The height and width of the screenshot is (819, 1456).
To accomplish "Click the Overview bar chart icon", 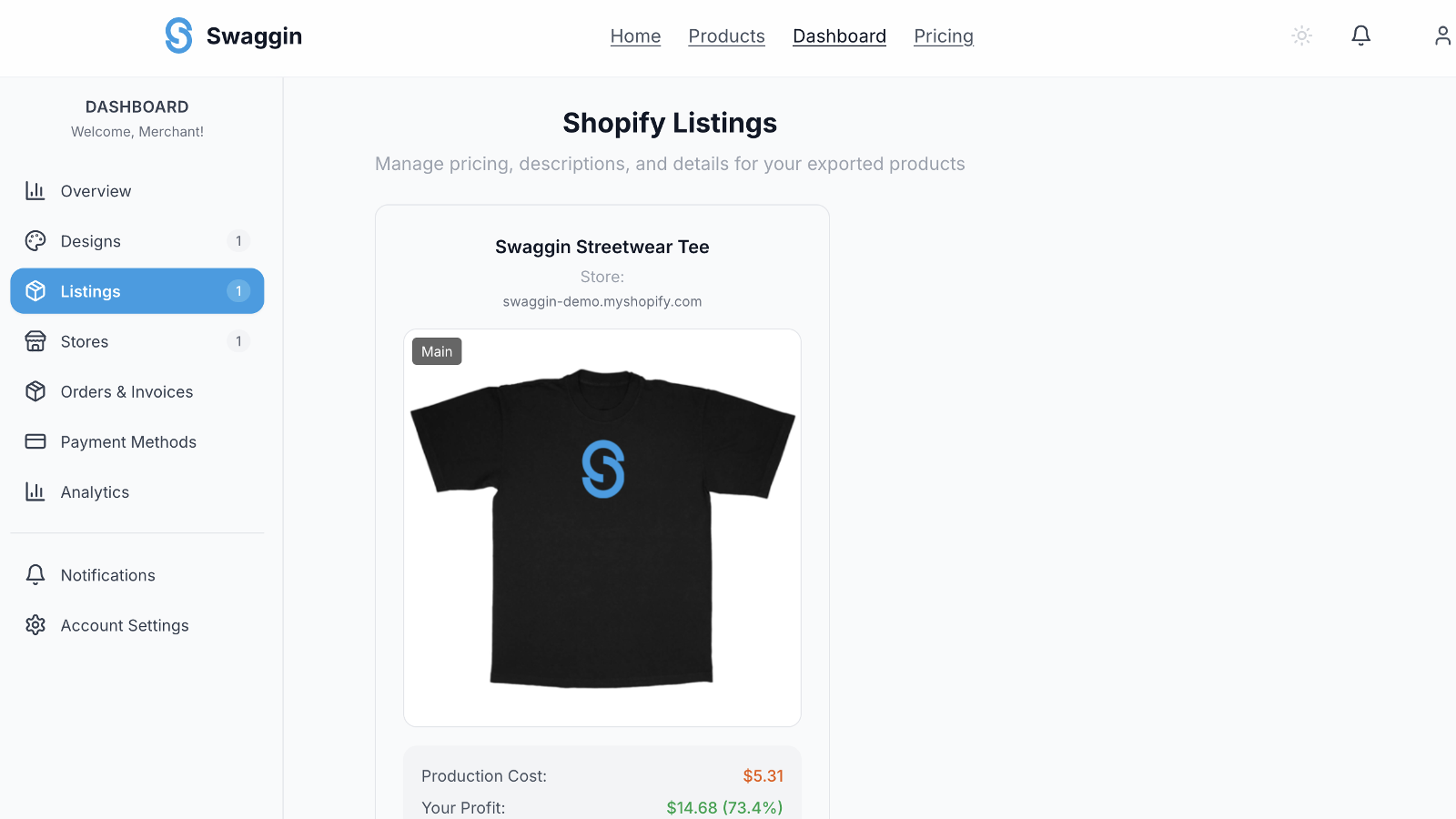I will [35, 191].
